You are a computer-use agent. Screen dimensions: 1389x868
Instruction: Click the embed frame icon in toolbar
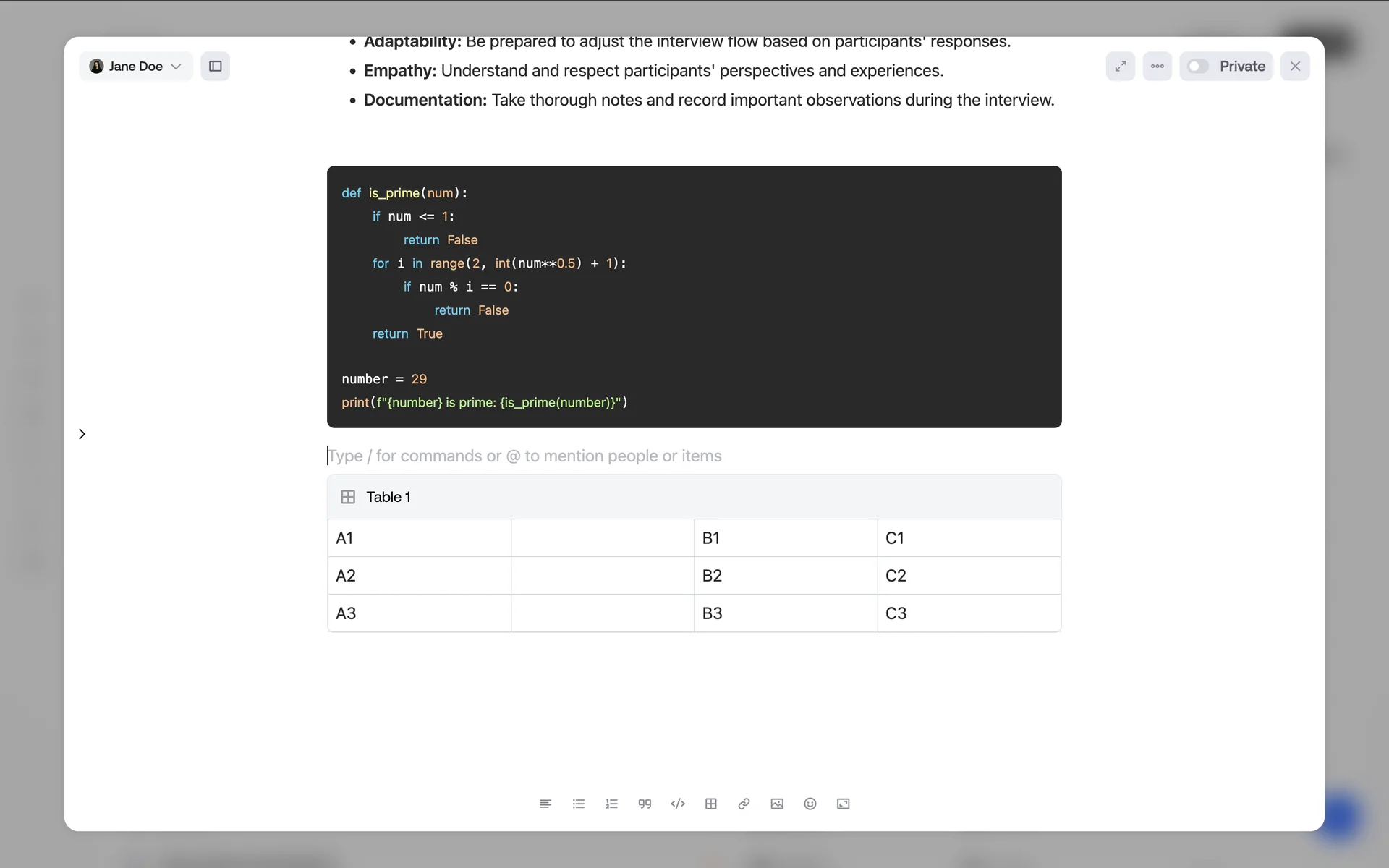click(844, 804)
